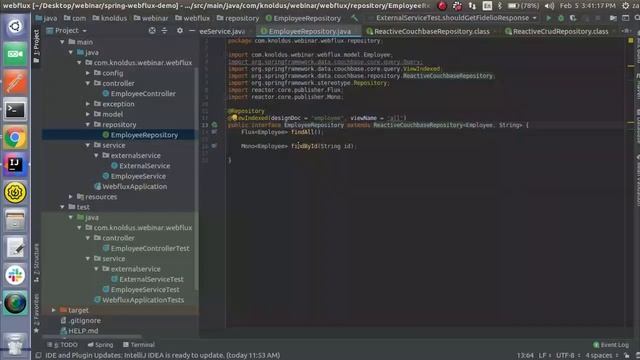The image size is (640, 360).
Task: Expand the config package
Action: [88, 73]
